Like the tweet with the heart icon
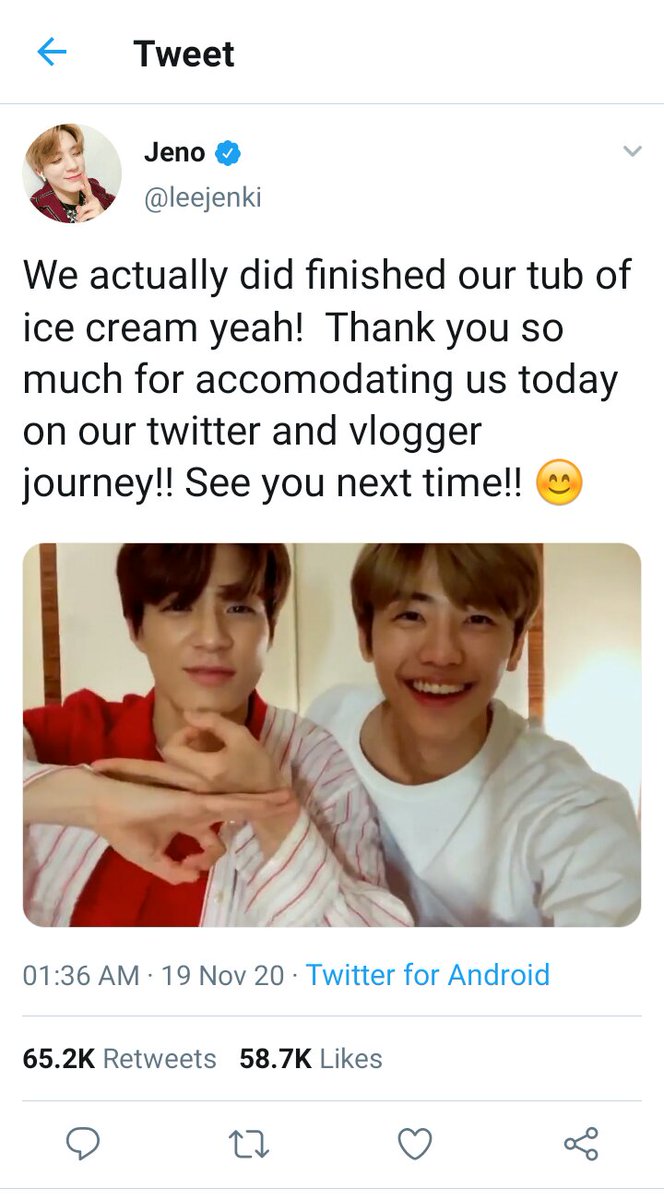The image size is (664, 1200). (x=415, y=1143)
